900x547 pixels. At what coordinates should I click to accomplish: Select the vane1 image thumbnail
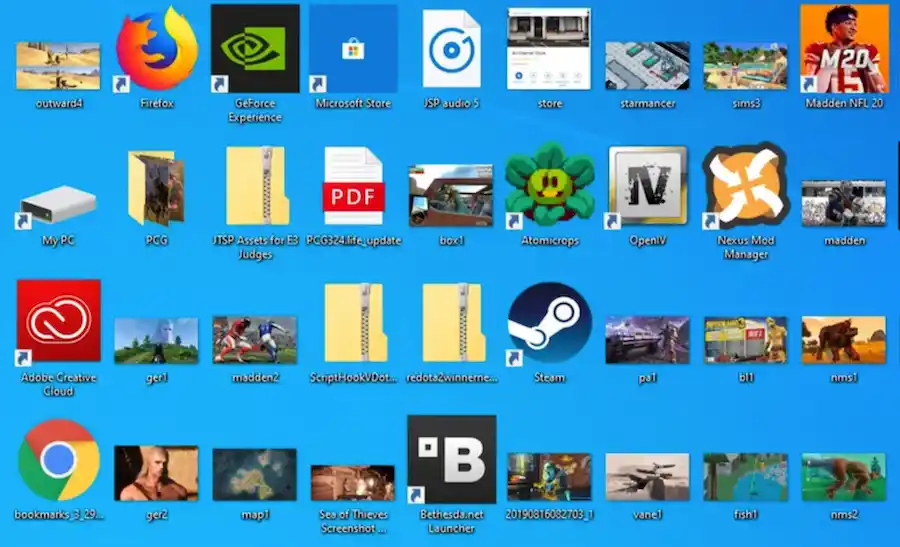point(647,478)
